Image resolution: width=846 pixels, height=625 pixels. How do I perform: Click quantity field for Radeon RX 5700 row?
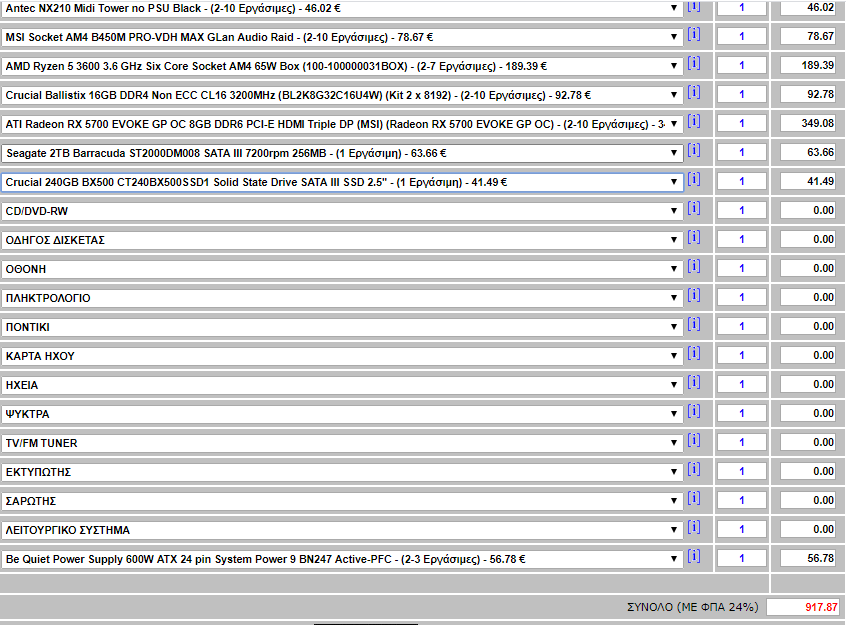(x=742, y=123)
